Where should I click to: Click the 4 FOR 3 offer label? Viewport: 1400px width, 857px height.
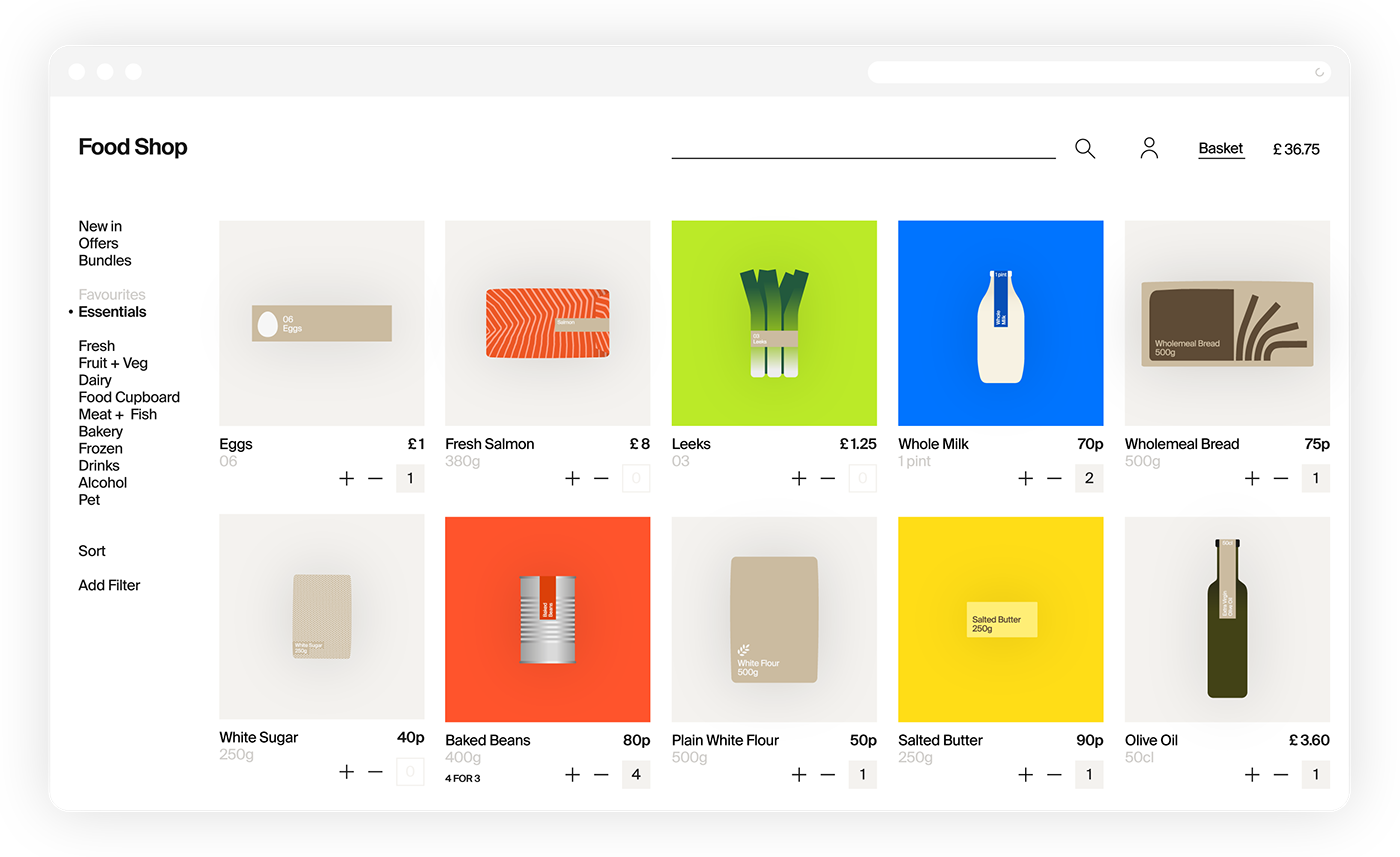[x=463, y=778]
